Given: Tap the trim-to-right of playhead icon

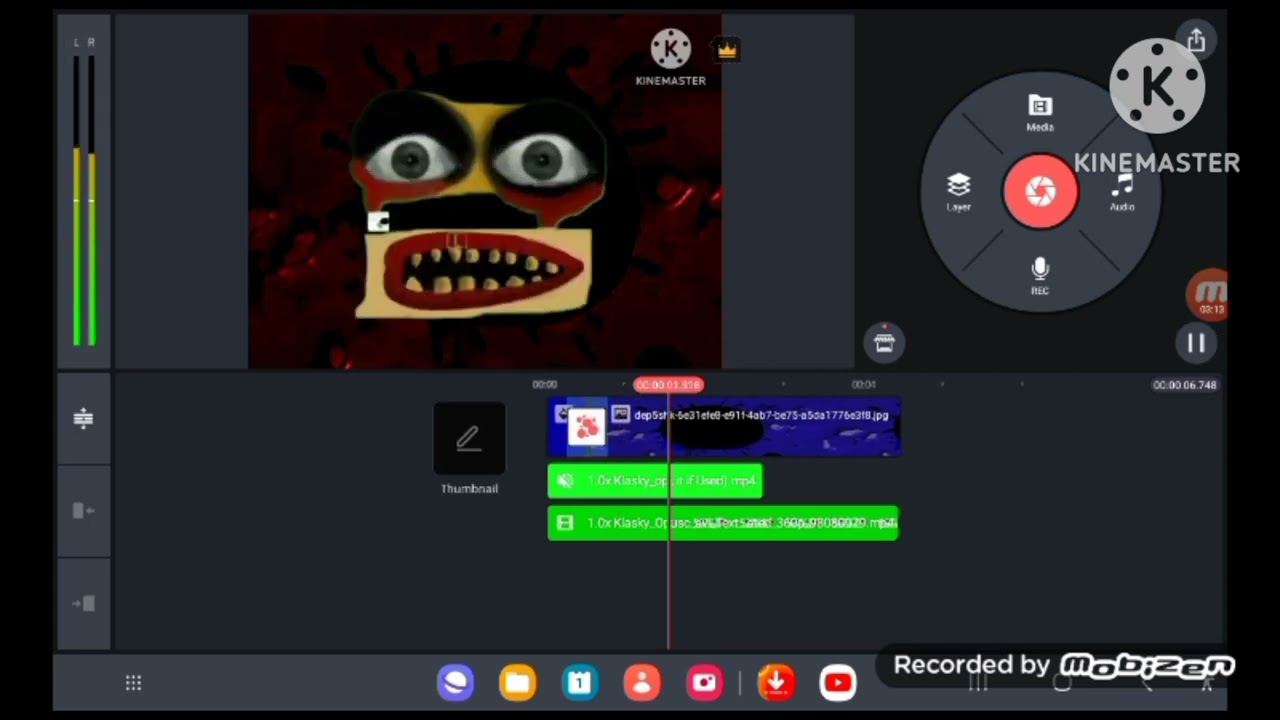Looking at the screenshot, I should tap(83, 603).
